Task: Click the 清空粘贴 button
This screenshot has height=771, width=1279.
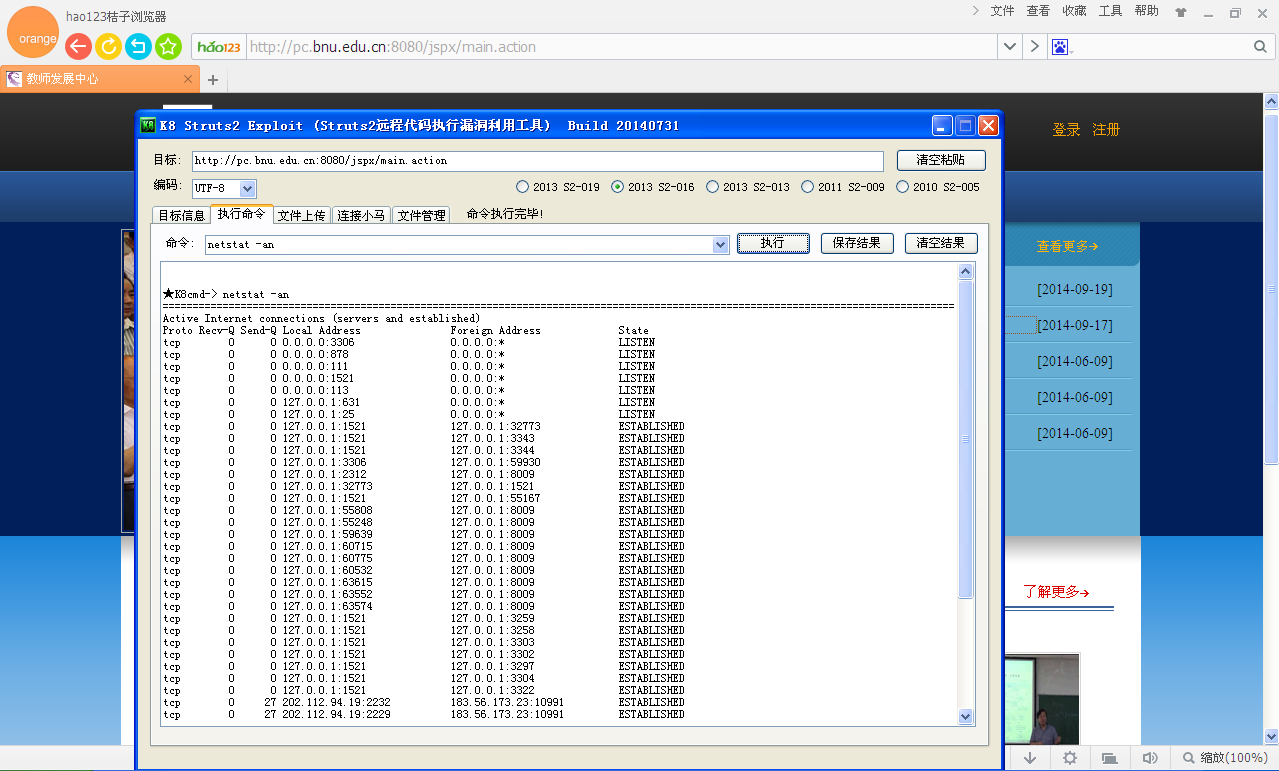Action: [x=941, y=160]
